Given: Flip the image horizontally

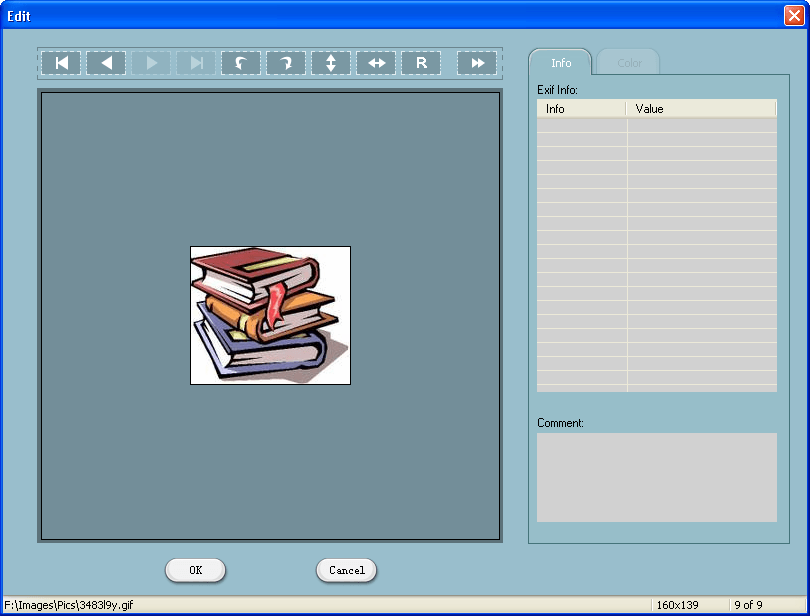Looking at the screenshot, I should (376, 62).
